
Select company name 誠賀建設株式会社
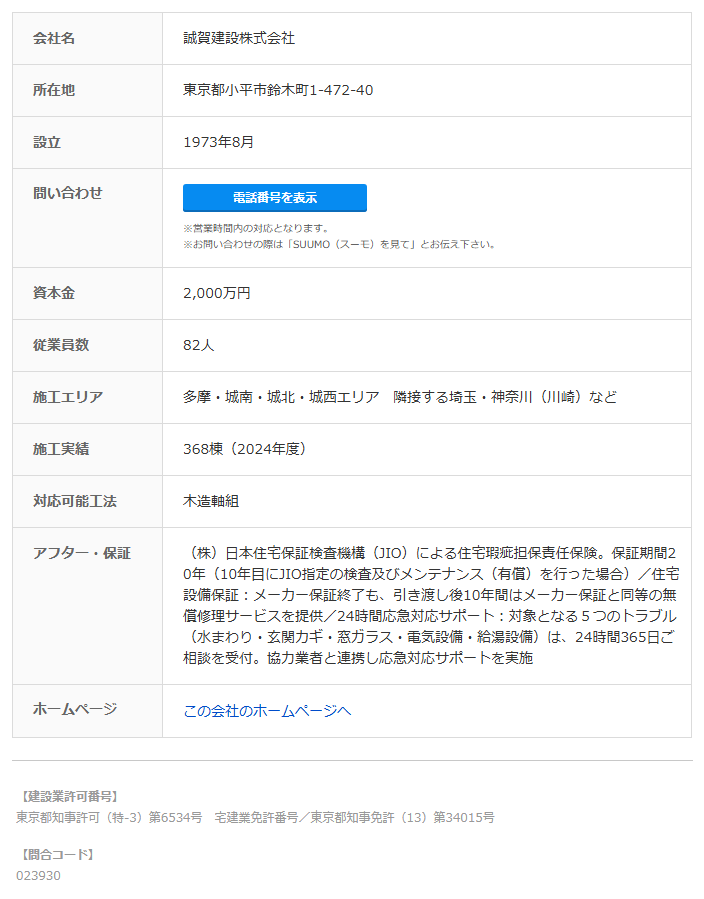pyautogui.click(x=239, y=38)
